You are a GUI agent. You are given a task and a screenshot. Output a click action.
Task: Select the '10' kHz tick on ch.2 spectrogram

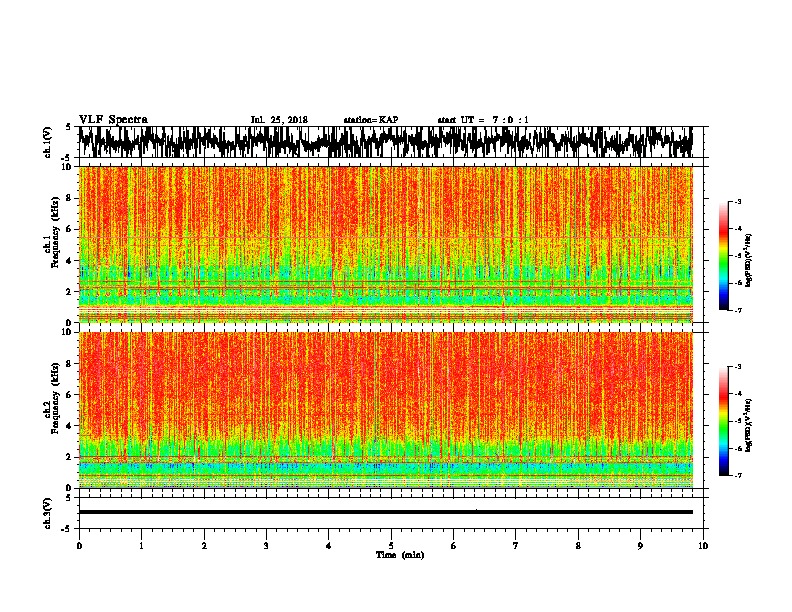(x=67, y=332)
